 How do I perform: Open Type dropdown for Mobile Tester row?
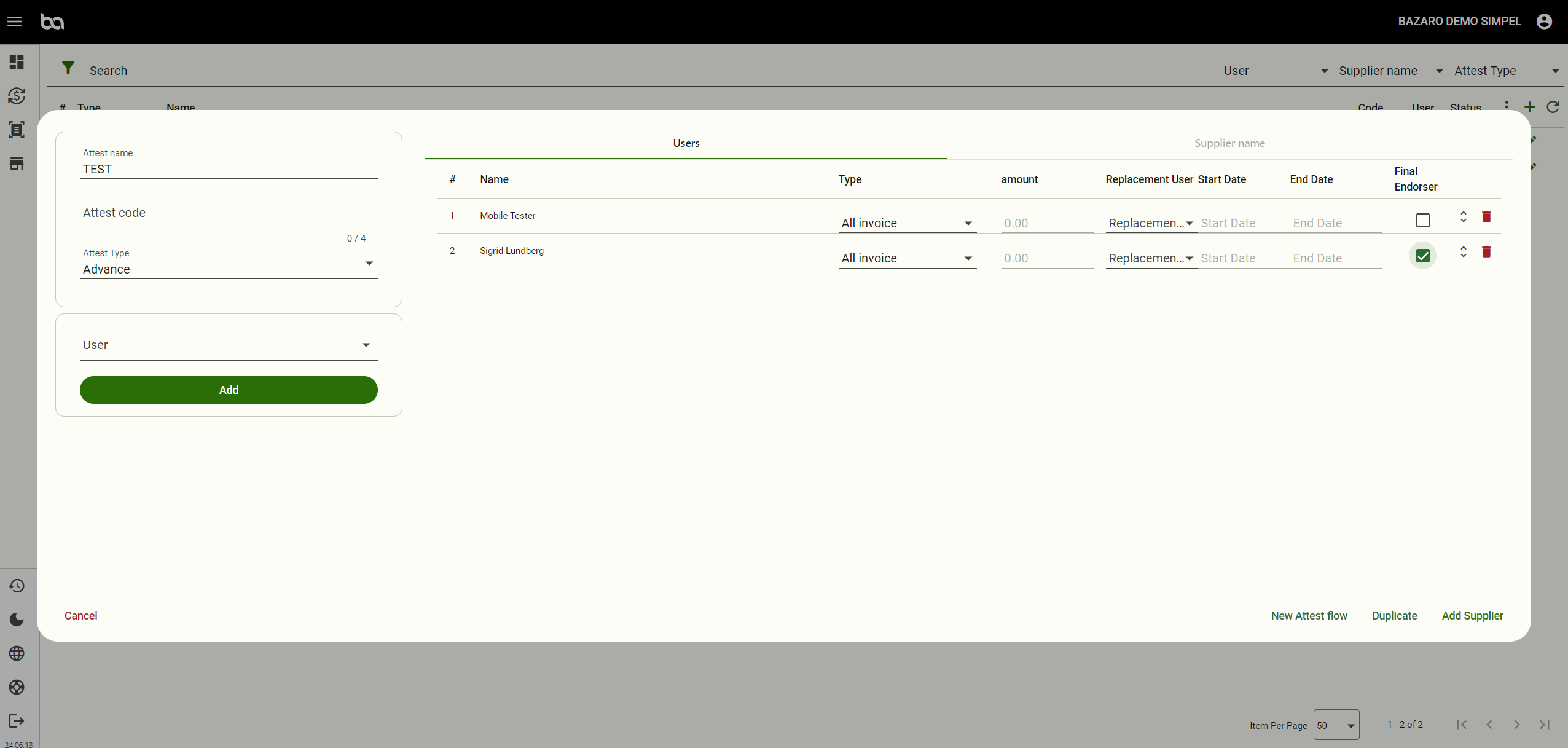[x=907, y=223]
